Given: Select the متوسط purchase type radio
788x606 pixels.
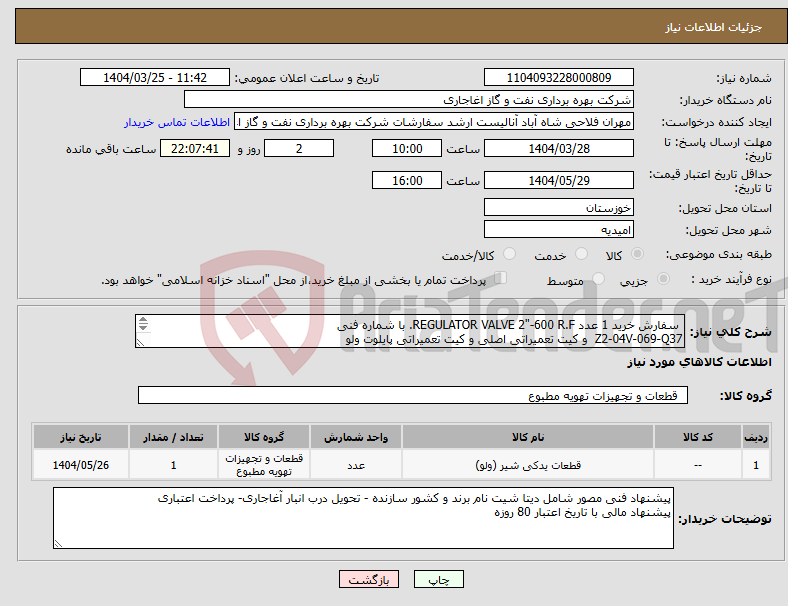Looking at the screenshot, I should (598, 278).
